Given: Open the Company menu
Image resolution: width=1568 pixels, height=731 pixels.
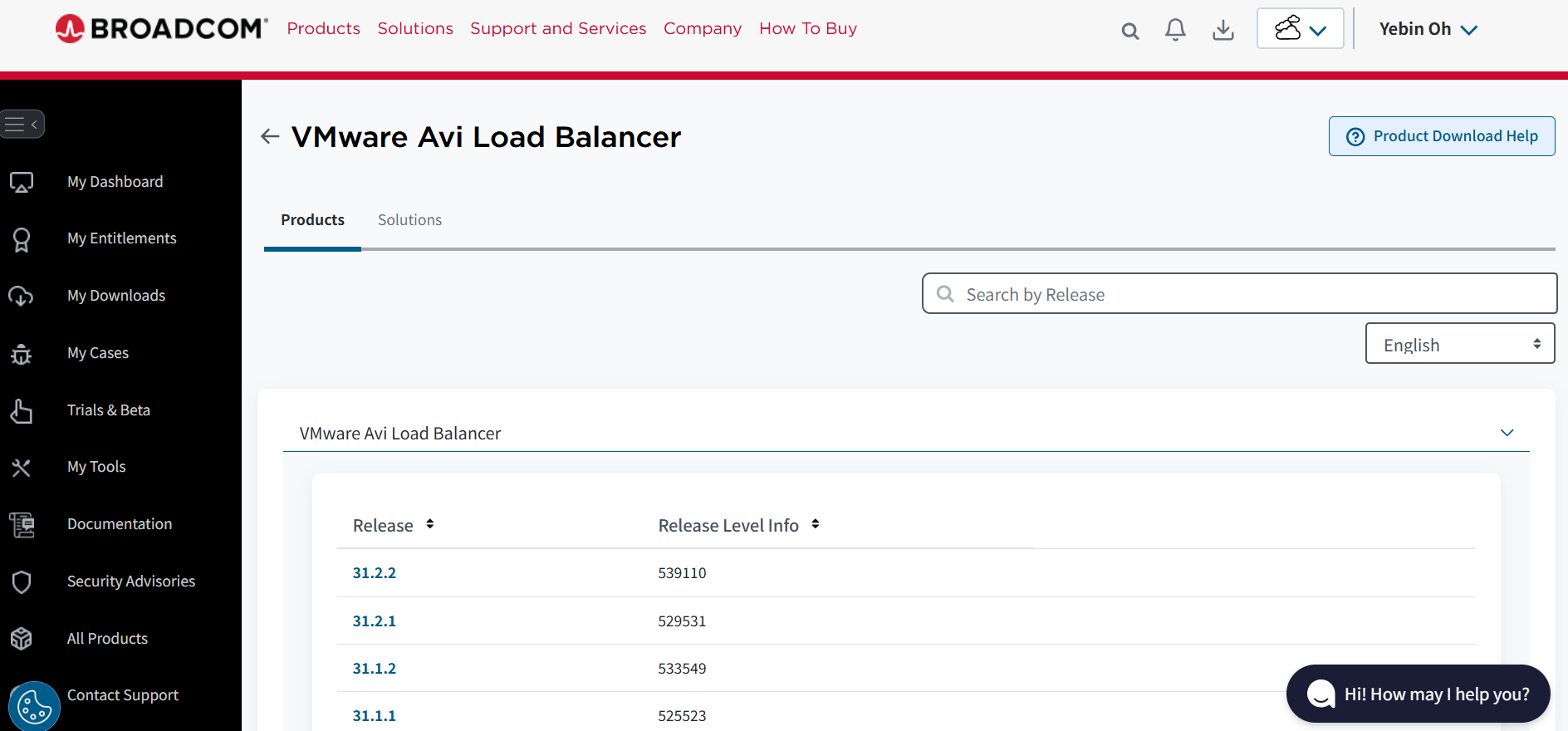Looking at the screenshot, I should click(x=703, y=28).
